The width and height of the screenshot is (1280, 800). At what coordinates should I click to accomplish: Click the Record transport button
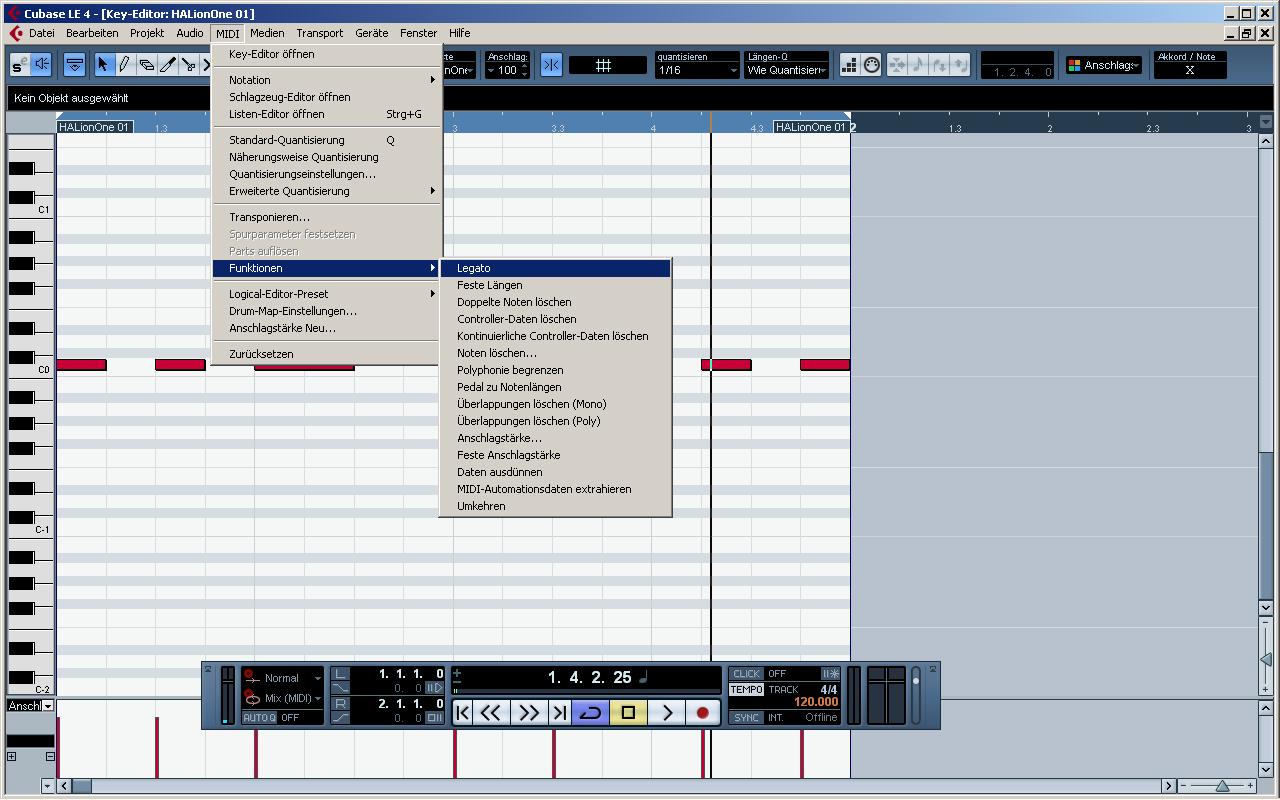pos(703,712)
